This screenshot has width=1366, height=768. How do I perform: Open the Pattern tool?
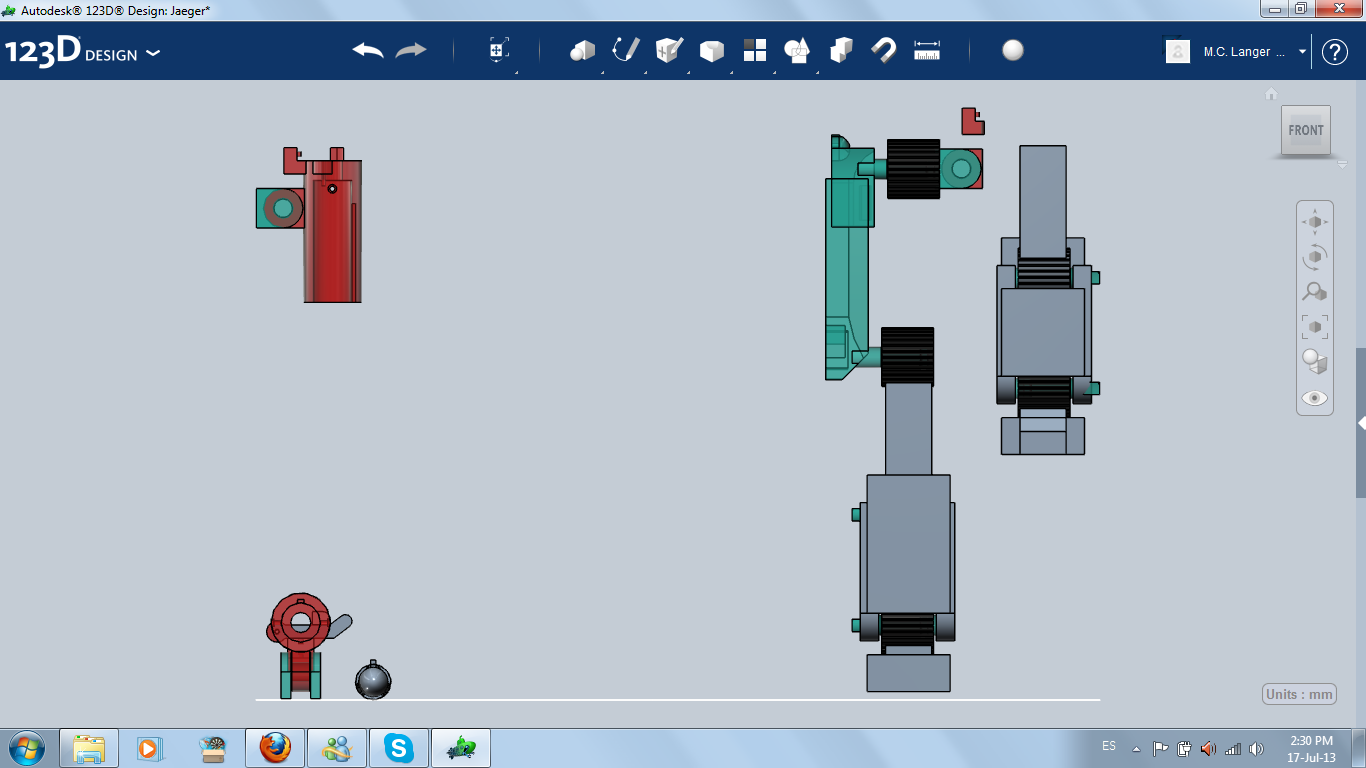[x=755, y=50]
